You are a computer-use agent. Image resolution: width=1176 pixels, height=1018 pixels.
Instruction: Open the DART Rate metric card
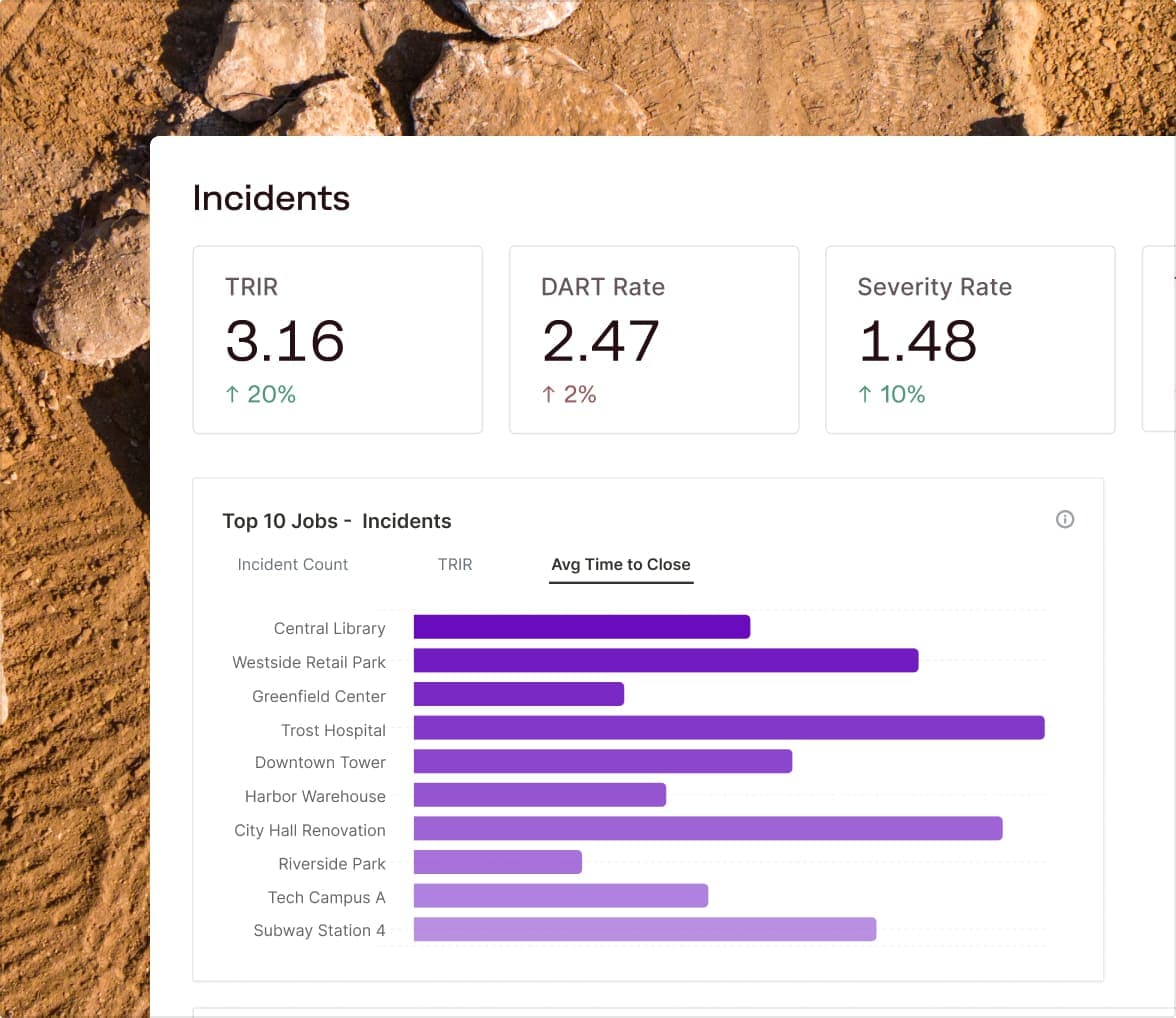[654, 339]
